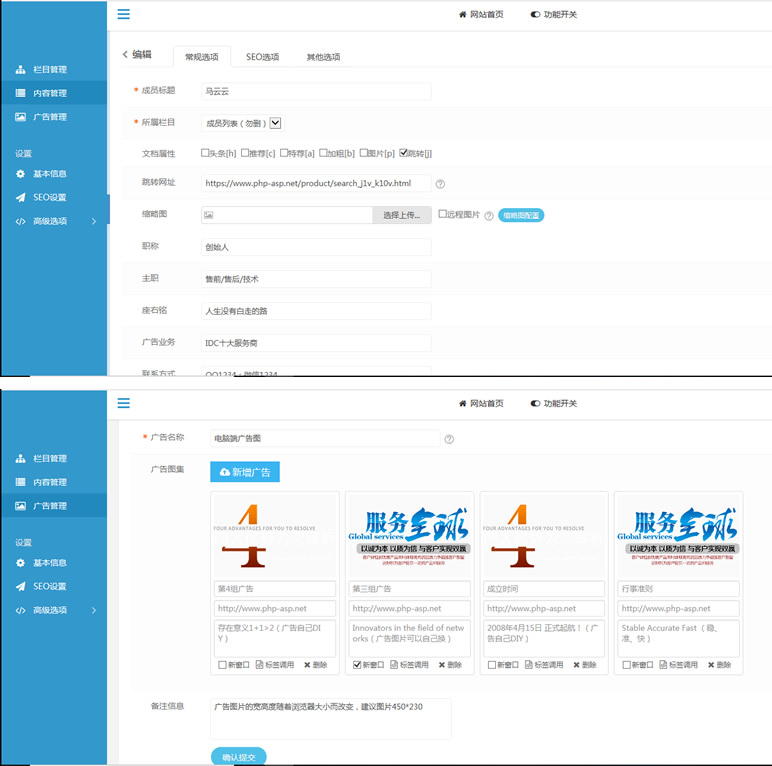Click the image icon in 缩略图 field
The height and width of the screenshot is (766, 772).
tap(208, 215)
